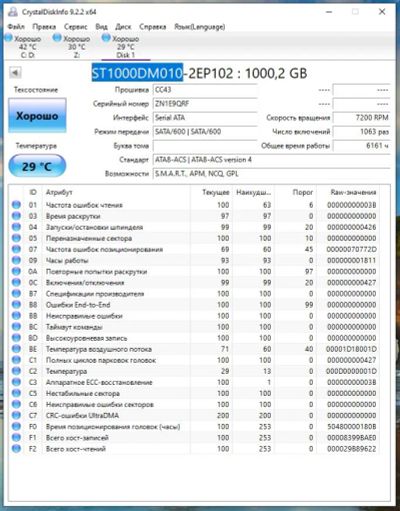Click status orb for attribute B8 End-to-End
The image size is (400, 511).
16,304
